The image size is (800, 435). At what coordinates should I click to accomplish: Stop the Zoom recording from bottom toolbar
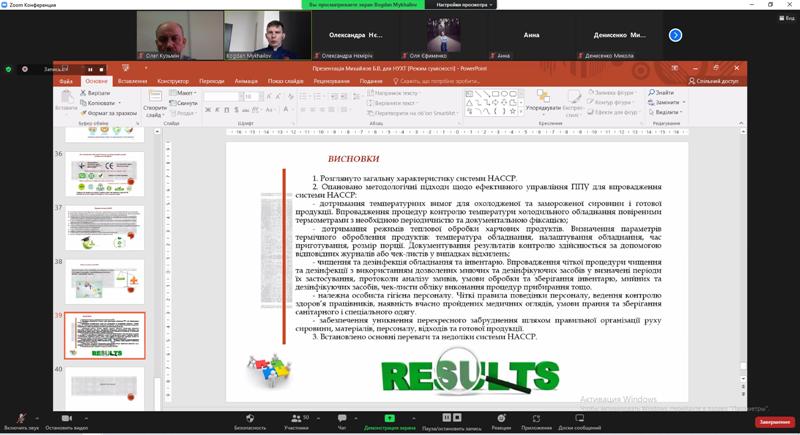tap(457, 417)
